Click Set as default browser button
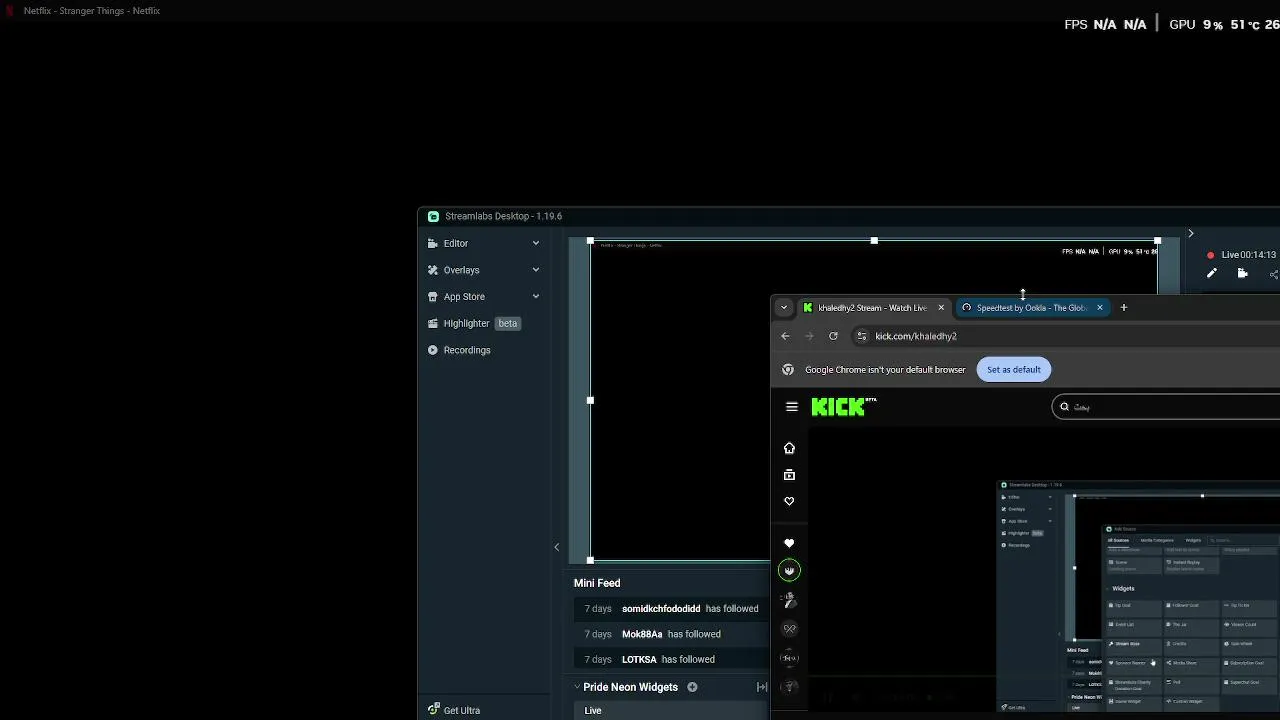The height and width of the screenshot is (720, 1280). coord(1013,370)
